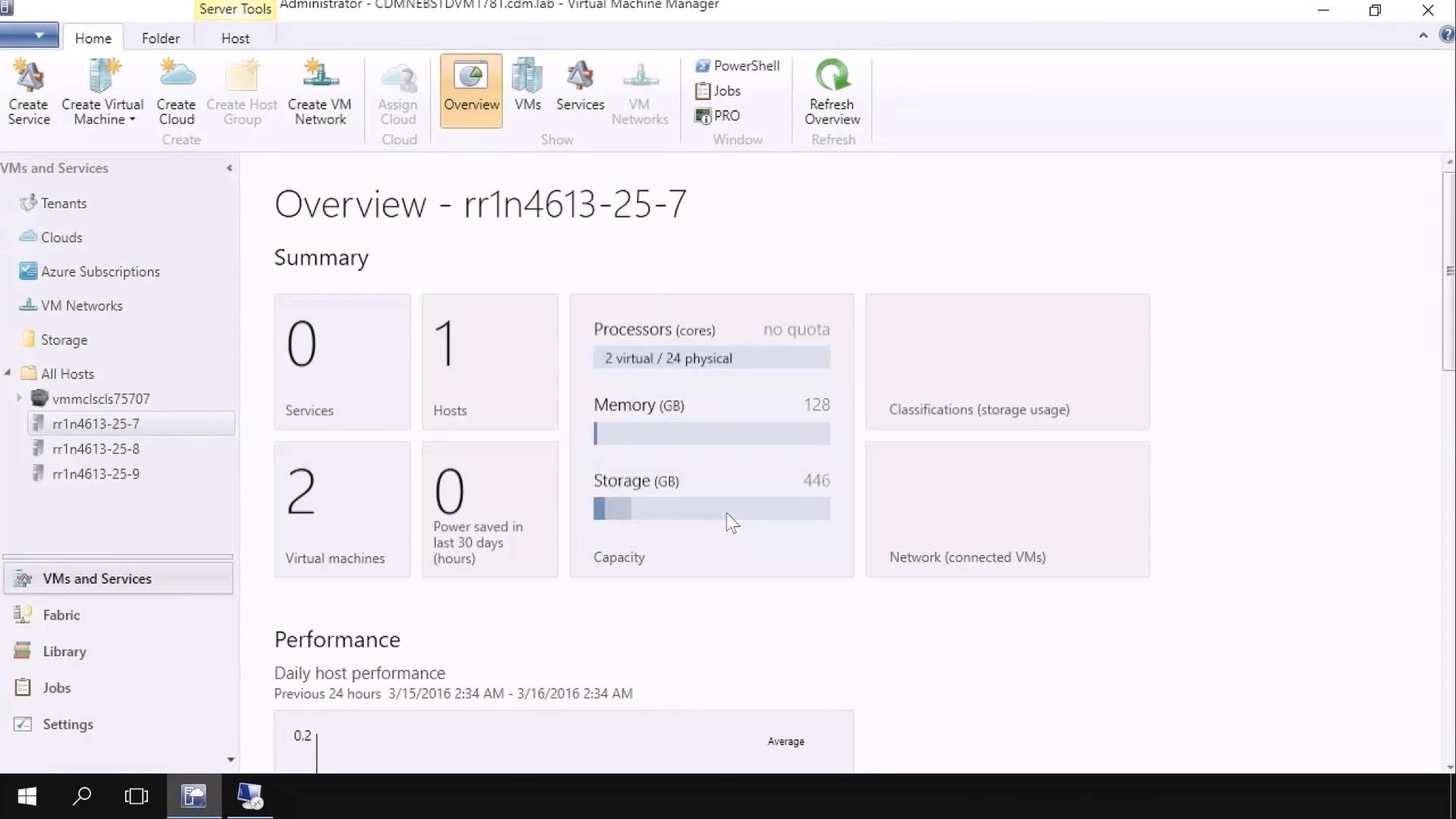Expand the vmmclscls75707 cluster node
Screen dimensions: 1456x819
[x=19, y=398]
